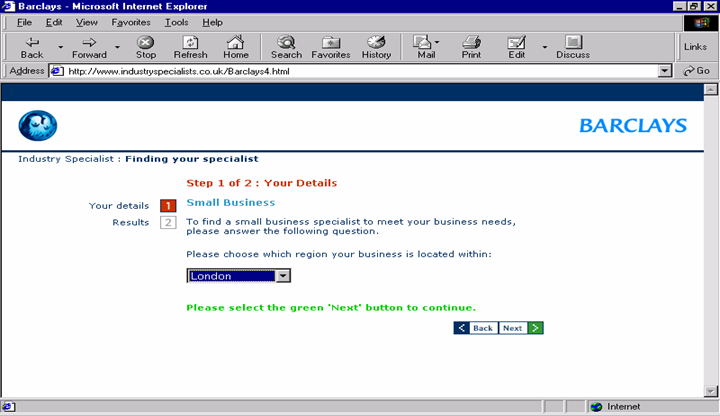Open the Search toolbar button
The width and height of the screenshot is (720, 416).
click(x=286, y=47)
